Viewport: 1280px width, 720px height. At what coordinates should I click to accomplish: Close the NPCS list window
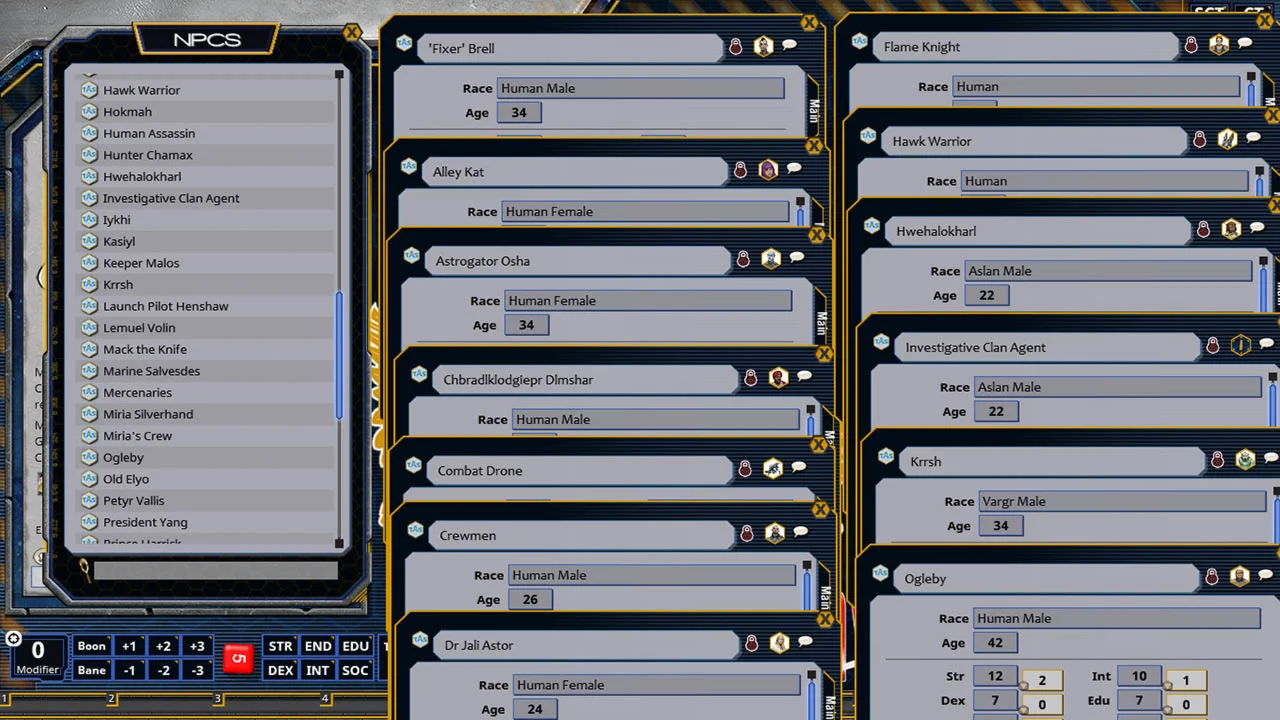point(352,32)
